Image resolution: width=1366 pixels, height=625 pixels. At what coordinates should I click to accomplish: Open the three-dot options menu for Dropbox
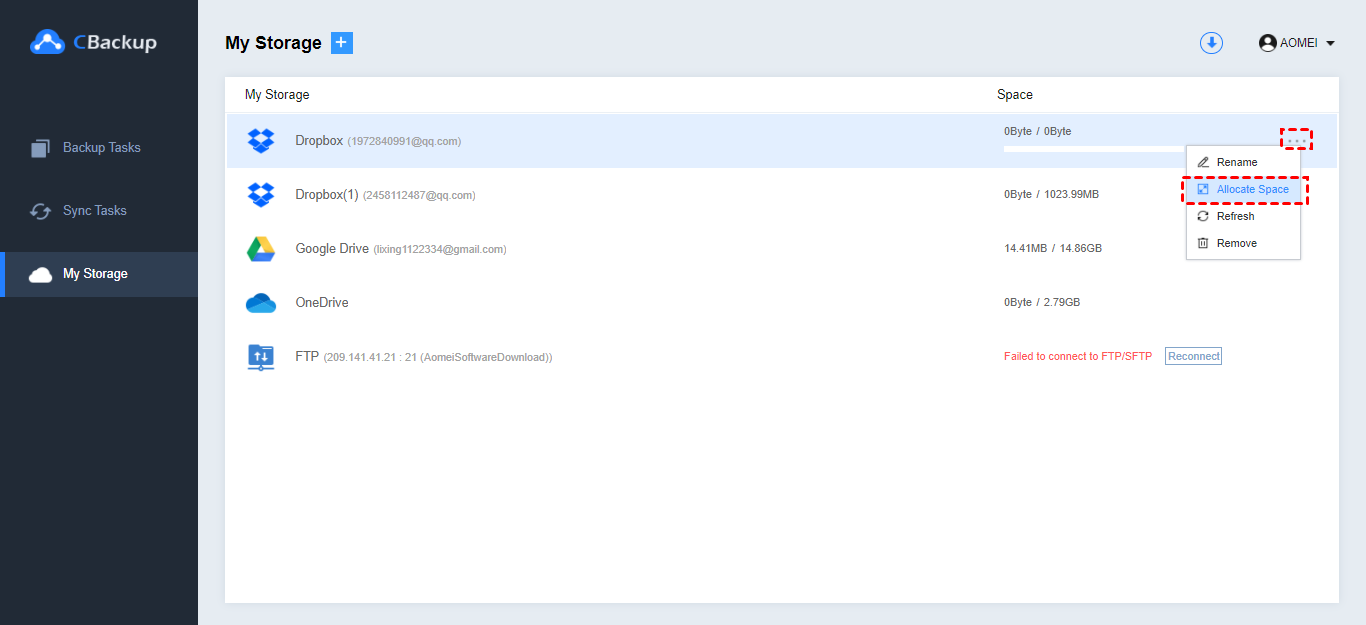coord(1296,140)
